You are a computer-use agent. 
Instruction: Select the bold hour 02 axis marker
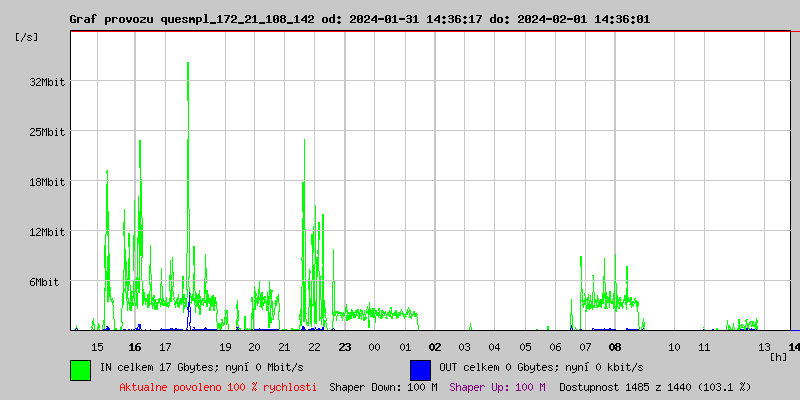coord(434,347)
